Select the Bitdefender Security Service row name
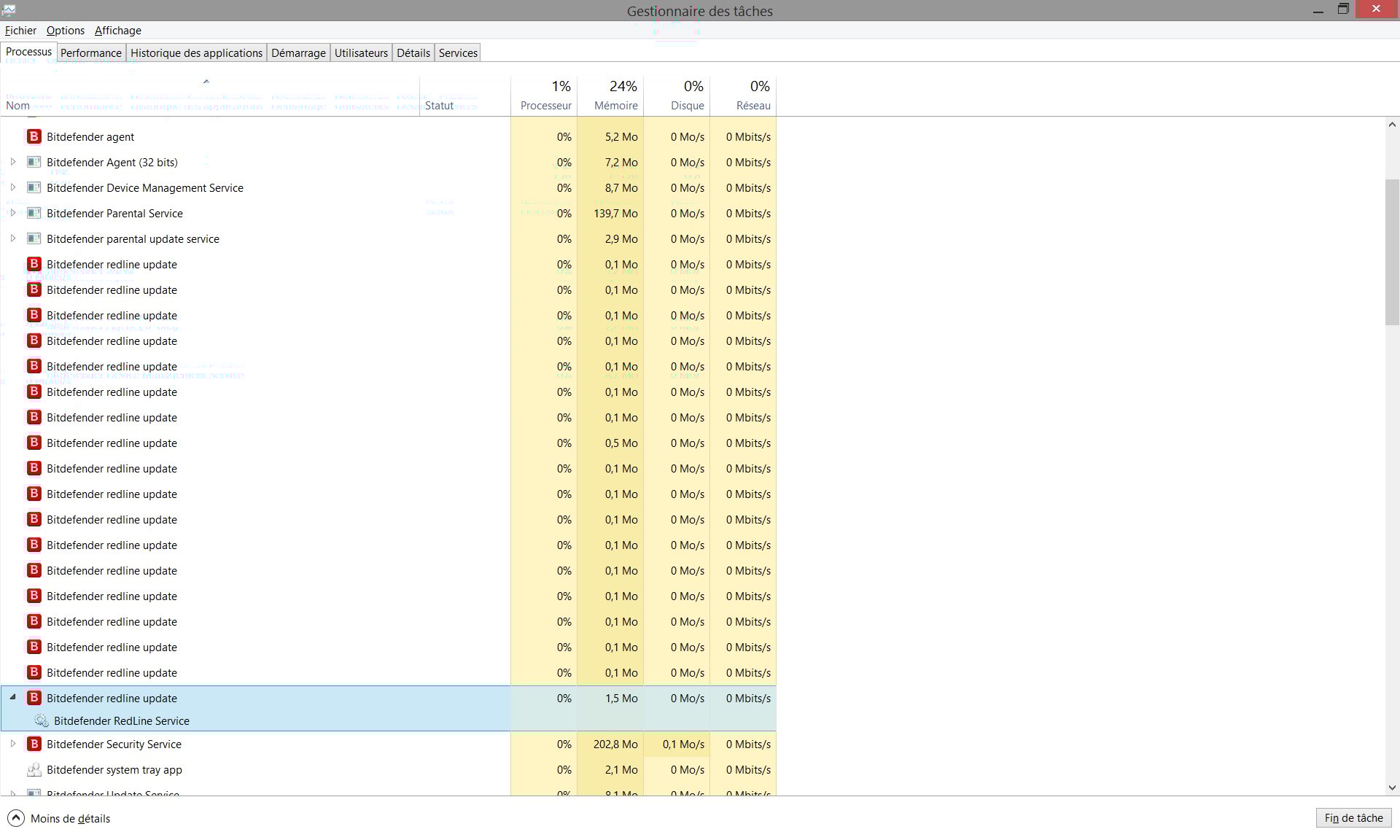Viewport: 1400px width, 840px height. tap(114, 744)
